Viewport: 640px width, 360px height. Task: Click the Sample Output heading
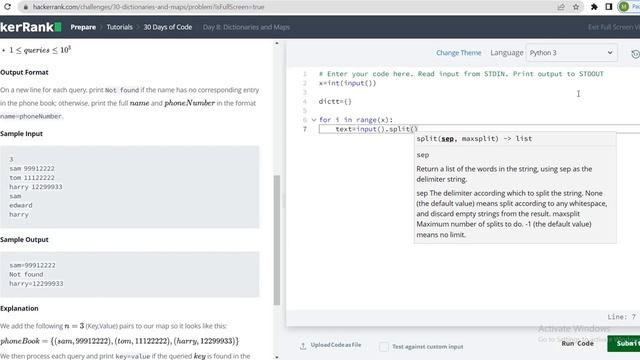pyautogui.click(x=24, y=240)
